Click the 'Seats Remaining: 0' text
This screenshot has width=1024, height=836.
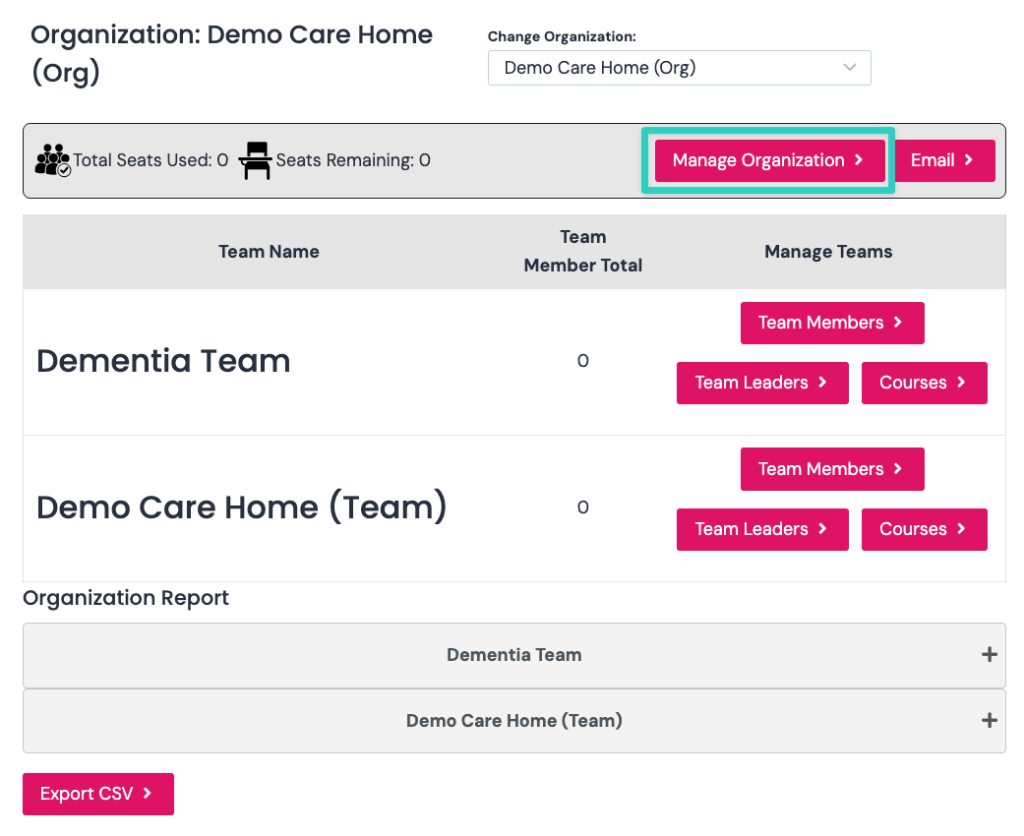[353, 161]
